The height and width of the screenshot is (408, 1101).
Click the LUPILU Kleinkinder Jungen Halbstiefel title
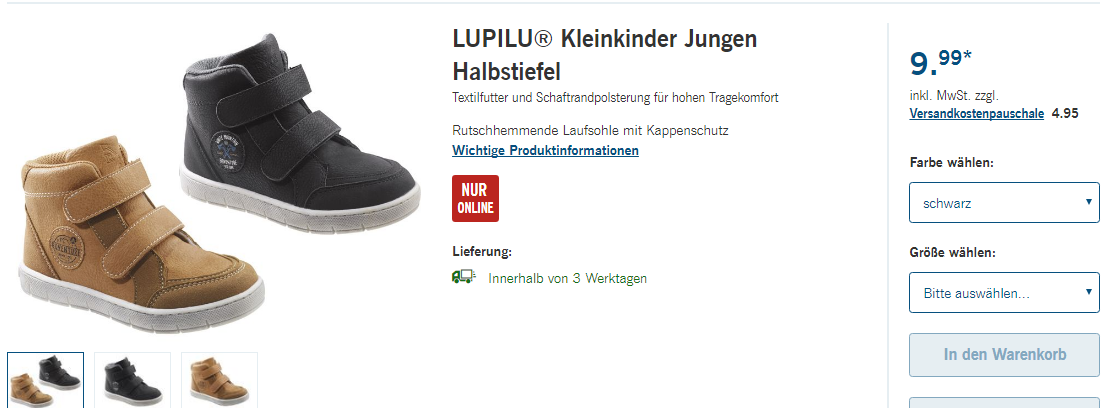(605, 55)
